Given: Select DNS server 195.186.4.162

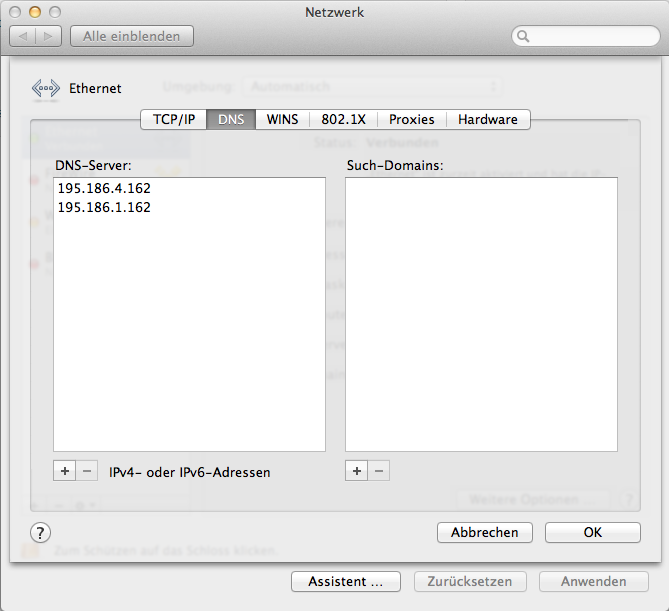Looking at the screenshot, I should click(189, 188).
